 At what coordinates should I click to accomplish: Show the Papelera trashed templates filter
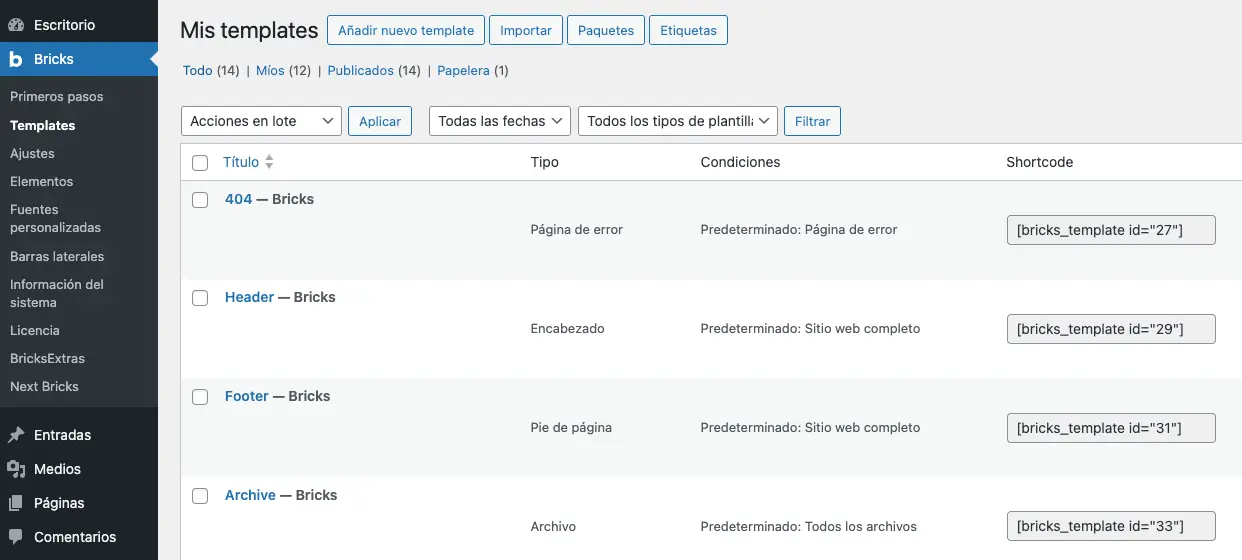pos(464,71)
